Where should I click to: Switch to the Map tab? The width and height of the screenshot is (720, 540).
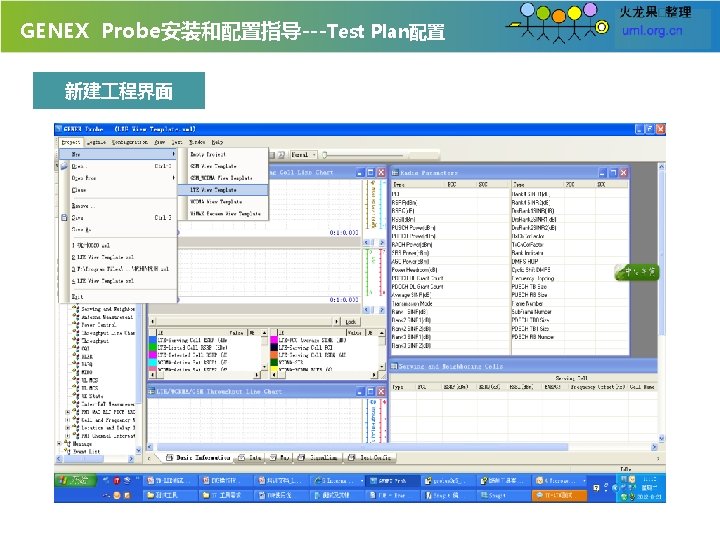tap(280, 457)
